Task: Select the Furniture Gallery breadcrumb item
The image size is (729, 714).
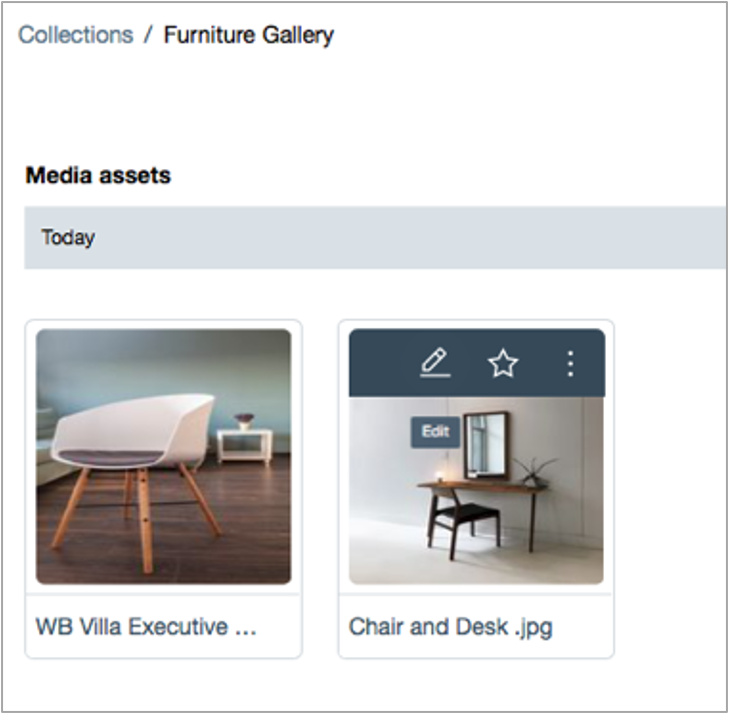Action: pos(249,36)
